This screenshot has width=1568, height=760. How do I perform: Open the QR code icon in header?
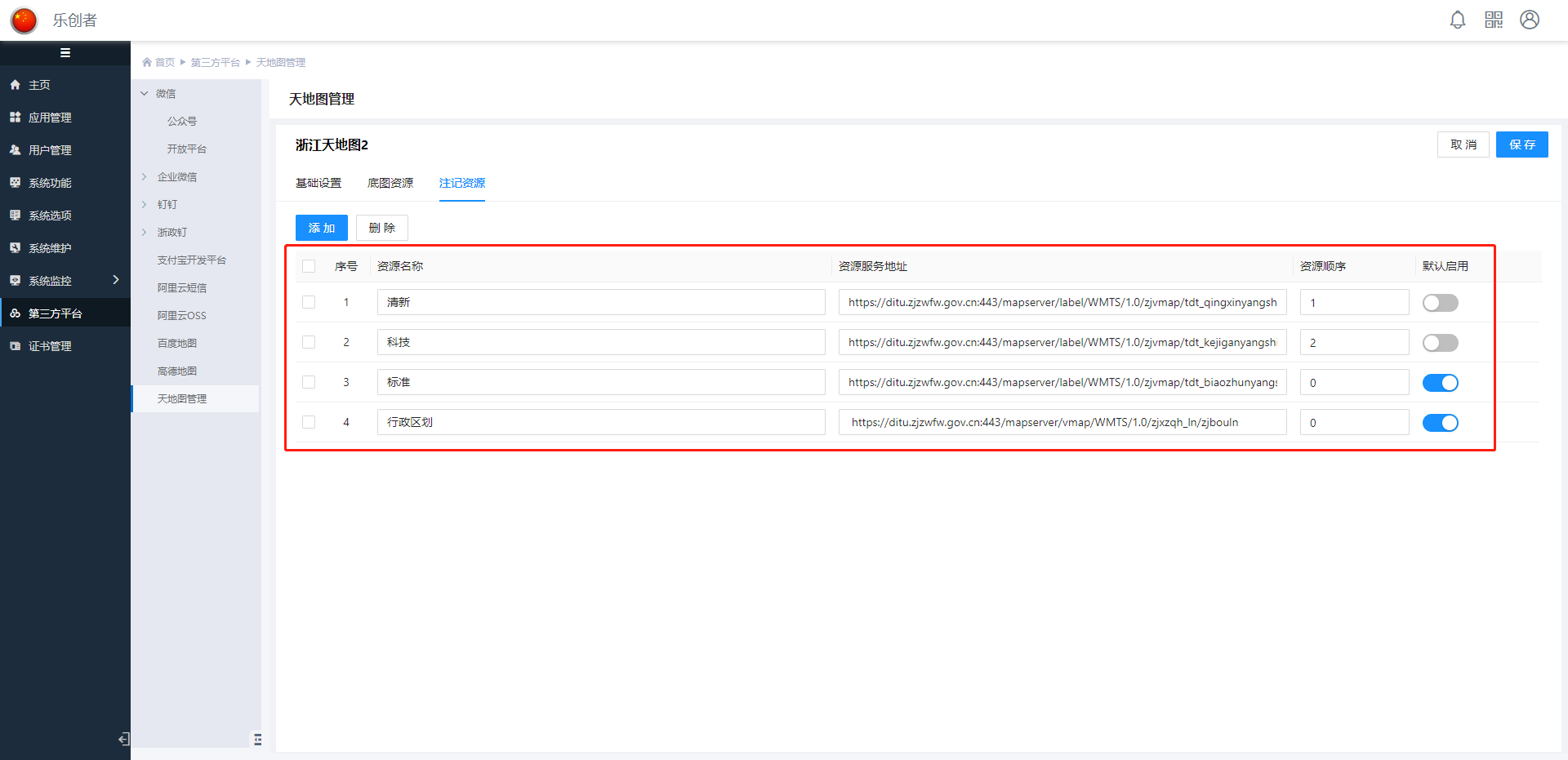1494,20
